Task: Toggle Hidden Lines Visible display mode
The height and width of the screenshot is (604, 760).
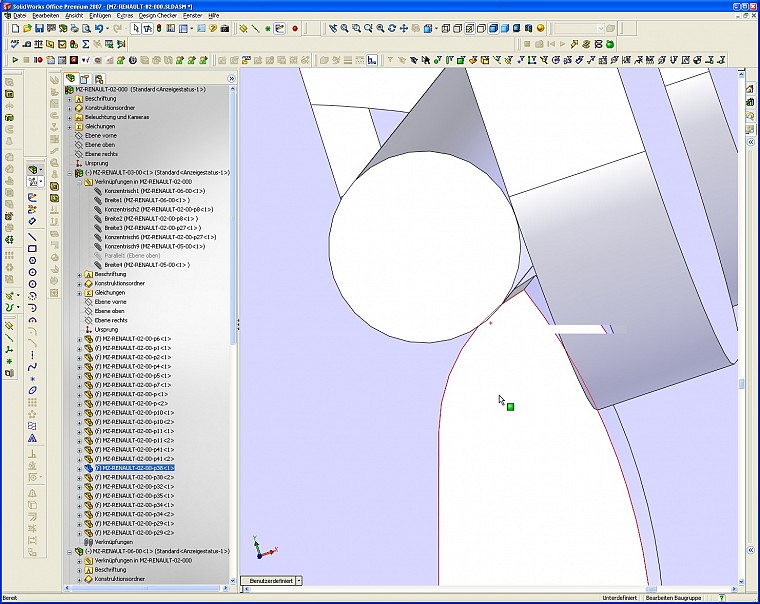Action: point(458,29)
